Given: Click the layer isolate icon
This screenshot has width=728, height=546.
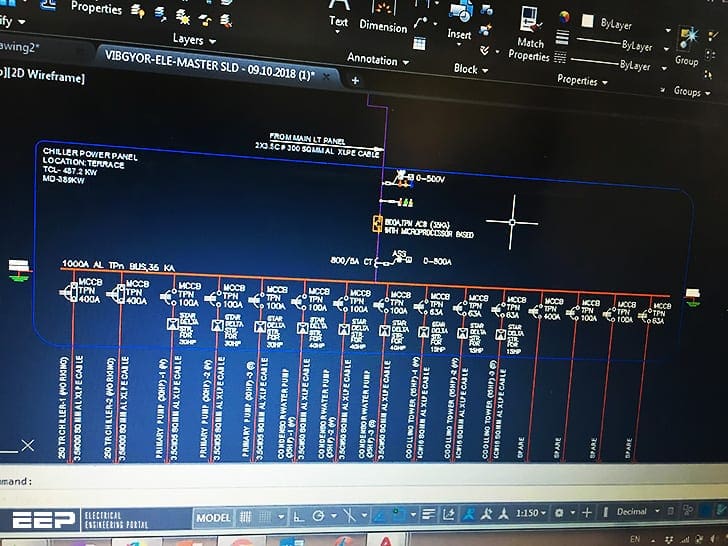Looking at the screenshot, I should pos(160,14).
